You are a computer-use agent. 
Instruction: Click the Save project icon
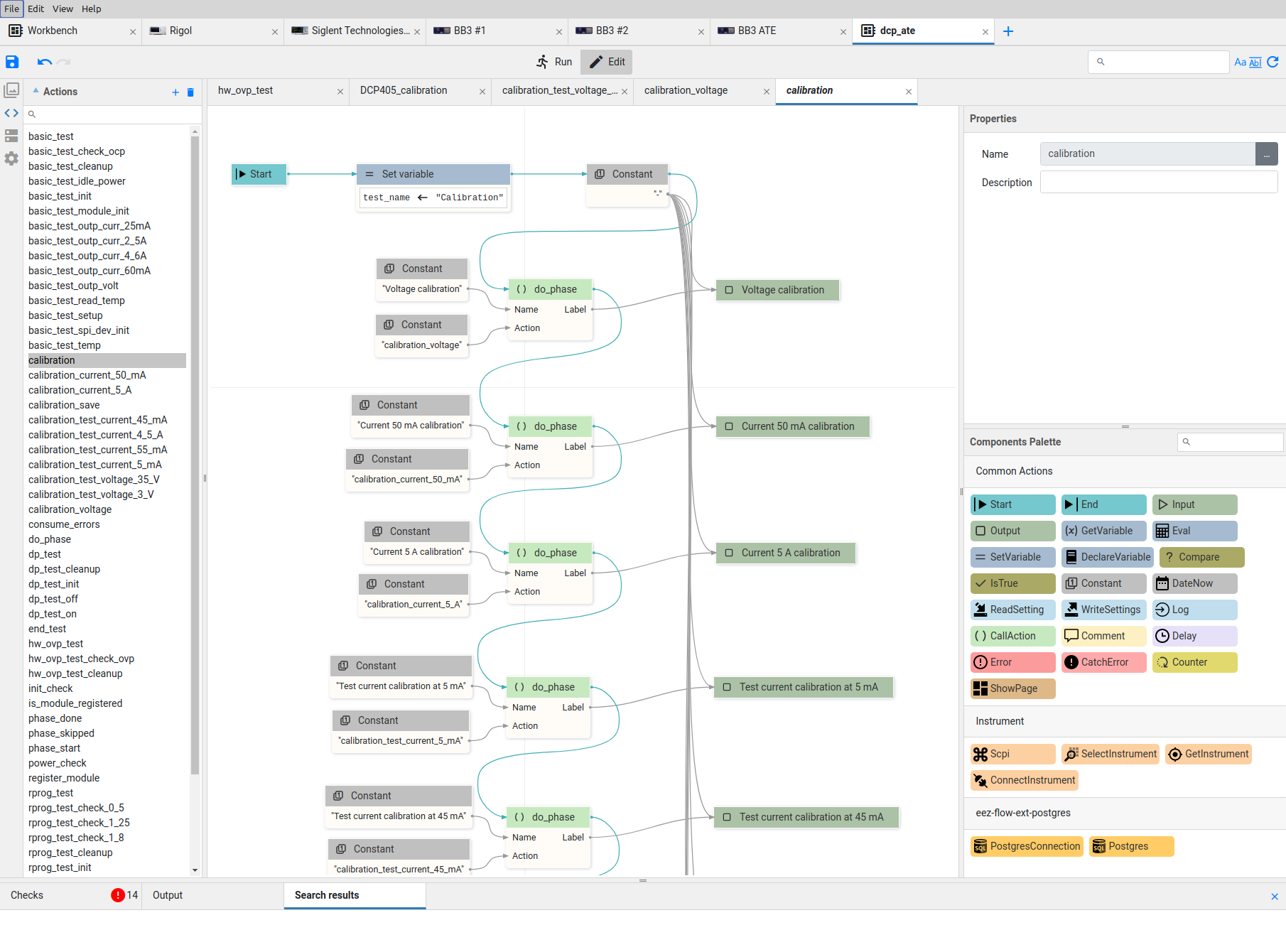[x=12, y=62]
